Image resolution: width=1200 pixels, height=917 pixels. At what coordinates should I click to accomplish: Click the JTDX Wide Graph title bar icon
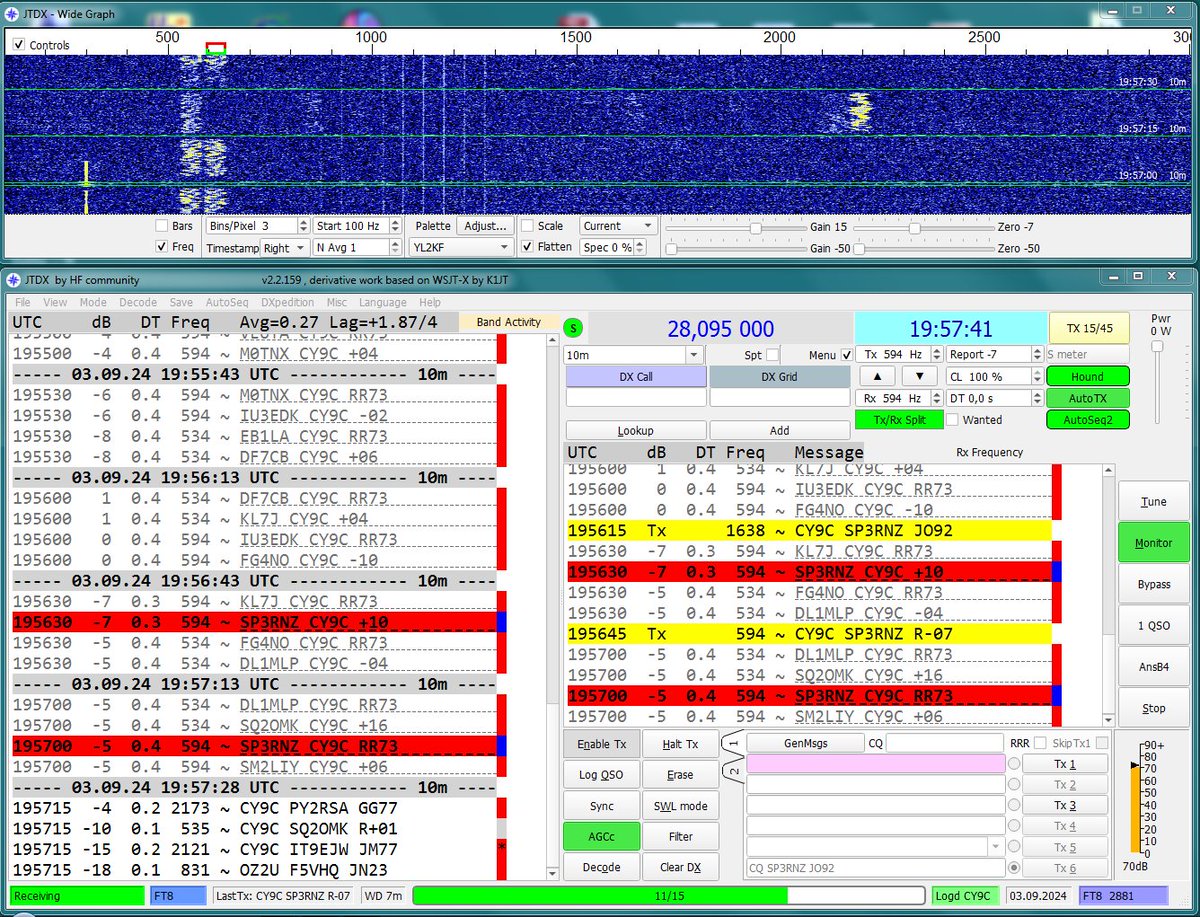[12, 13]
